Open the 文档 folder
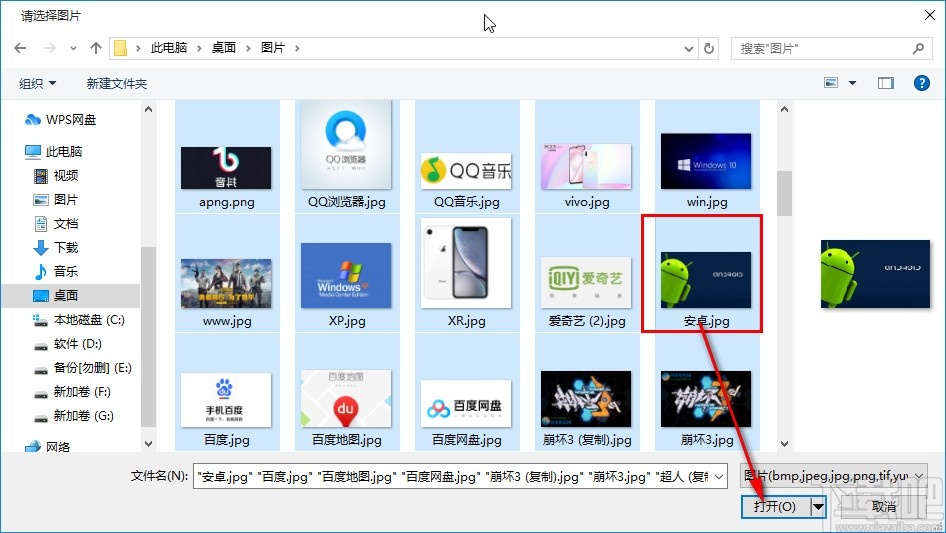Screen dimensions: 946x533 tap(56, 224)
